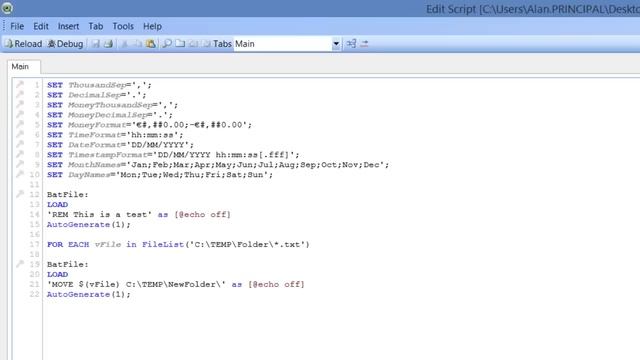This screenshot has height=360, width=640.
Task: Click the wrench marker beside line 5
Action: (x=20, y=124)
